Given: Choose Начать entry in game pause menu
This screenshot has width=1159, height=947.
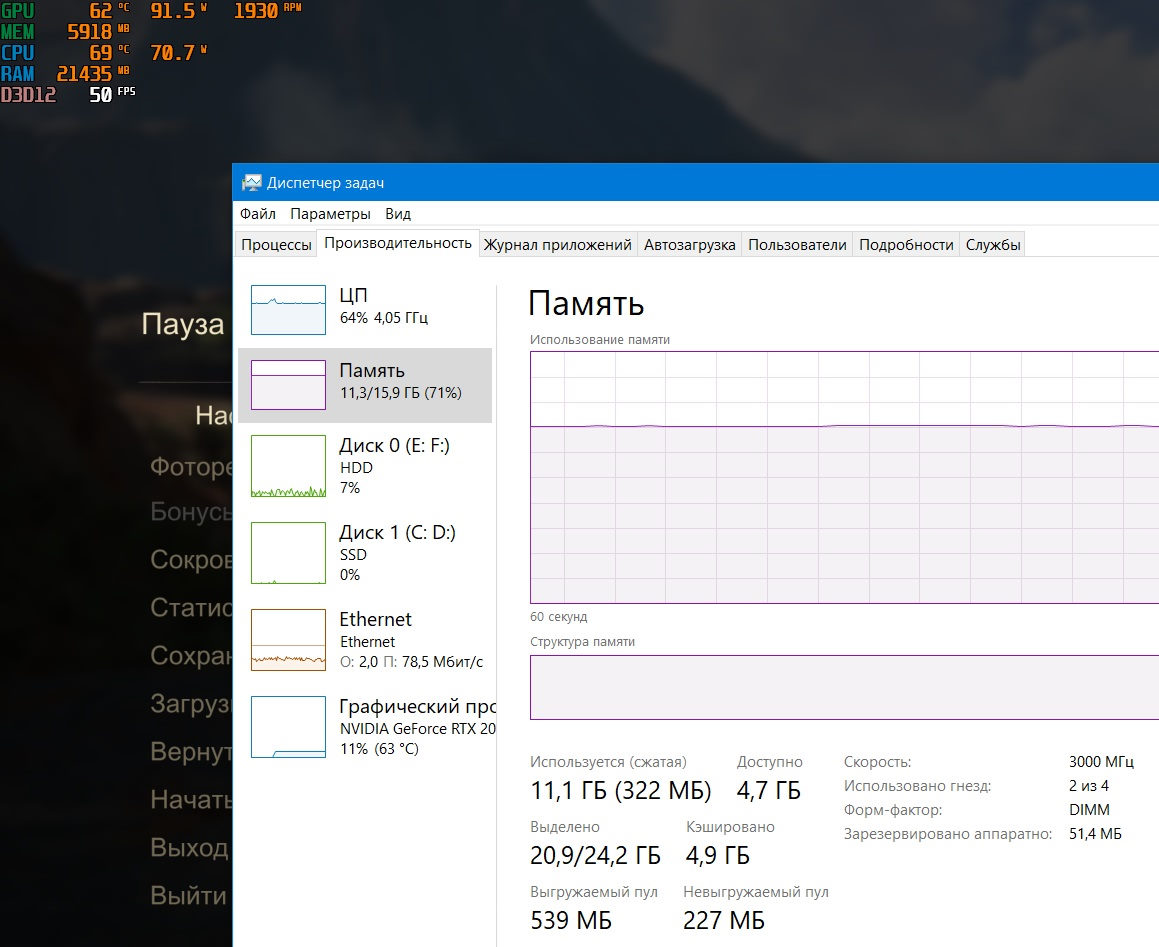Looking at the screenshot, I should coord(191,799).
